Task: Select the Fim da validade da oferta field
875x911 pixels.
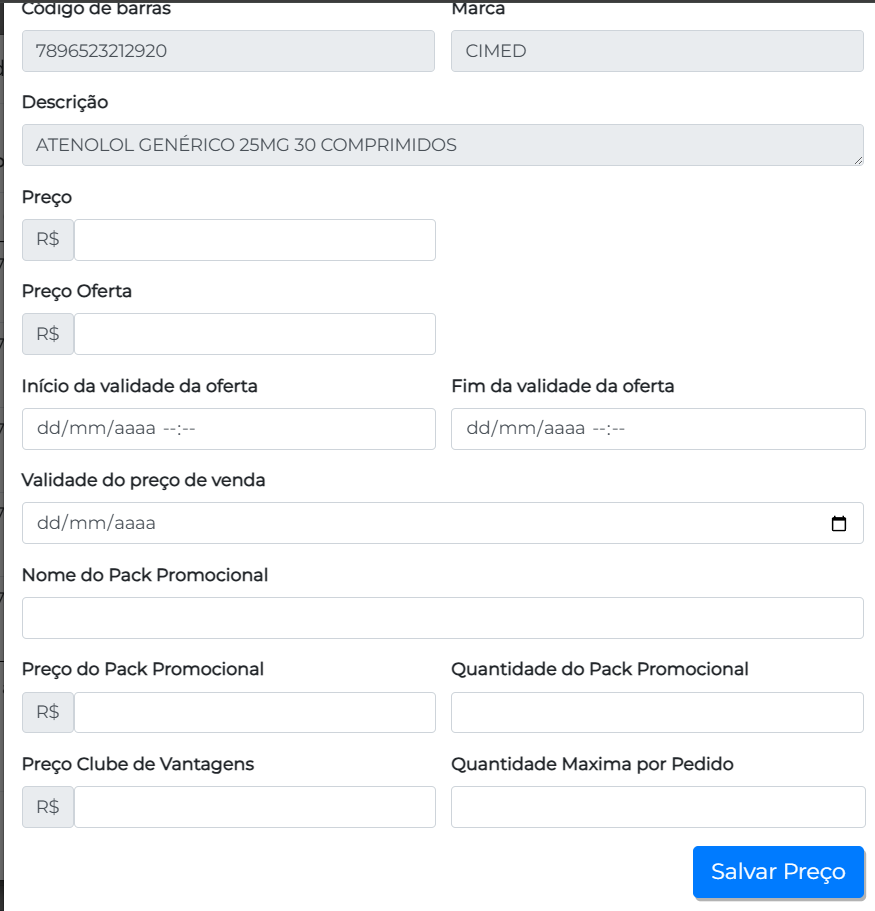Action: tap(658, 429)
